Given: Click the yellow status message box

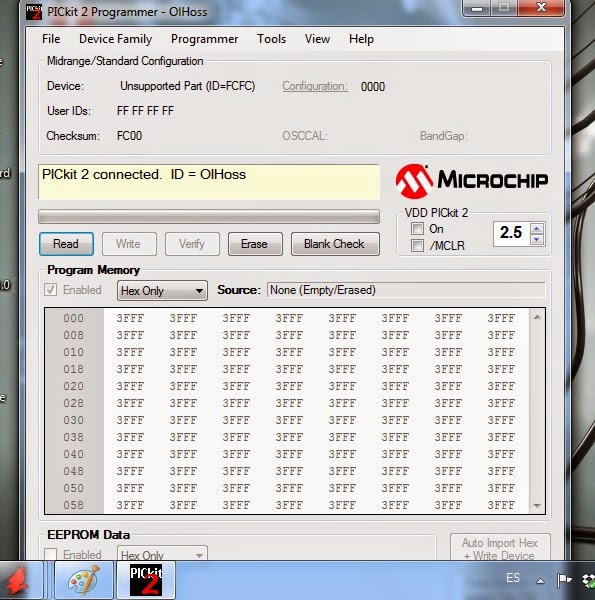Looking at the screenshot, I should [209, 182].
